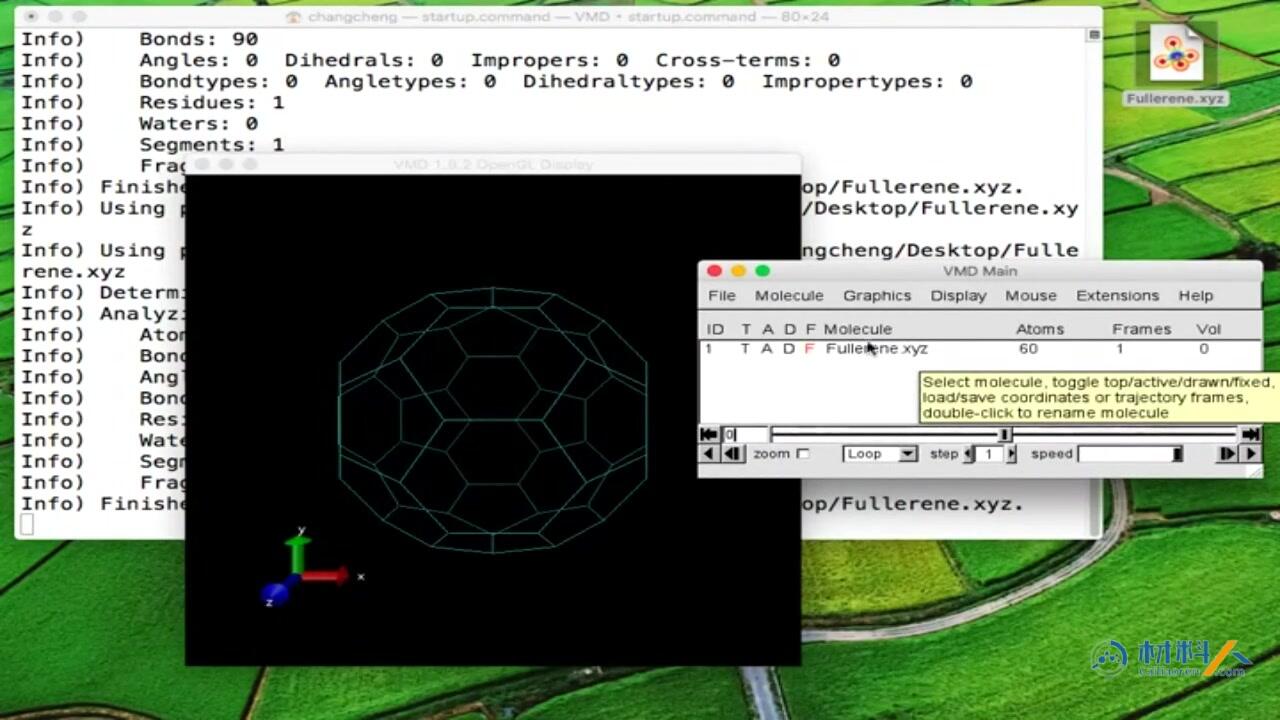Open the Graphics menu

tap(877, 296)
